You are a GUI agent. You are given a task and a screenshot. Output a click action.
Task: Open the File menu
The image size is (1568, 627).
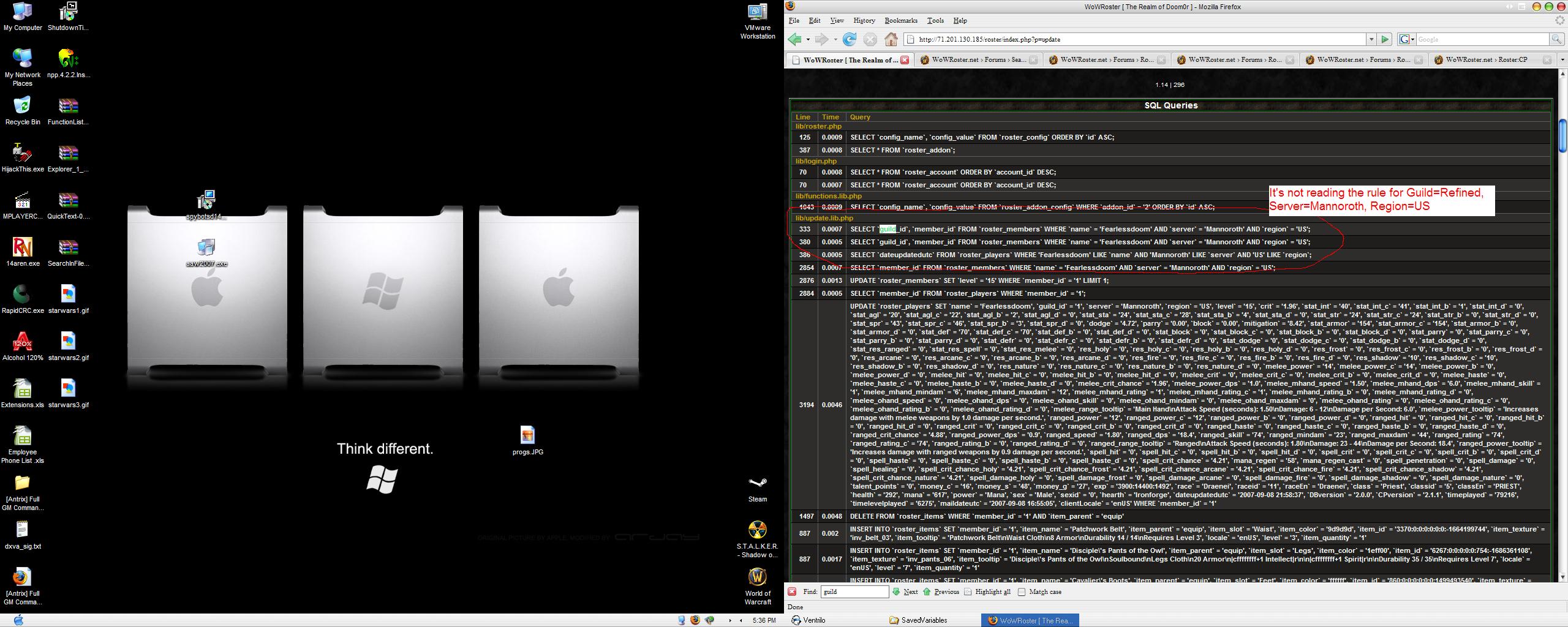(x=794, y=20)
